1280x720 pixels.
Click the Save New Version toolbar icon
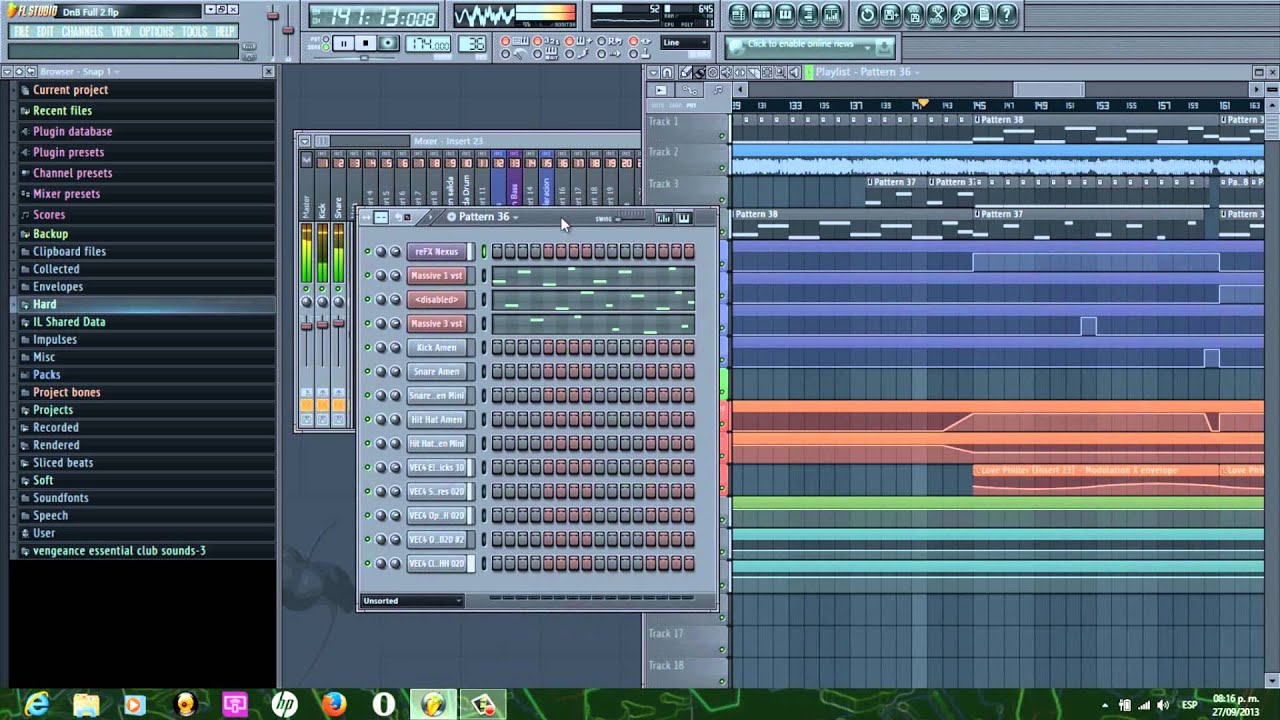[x=890, y=15]
